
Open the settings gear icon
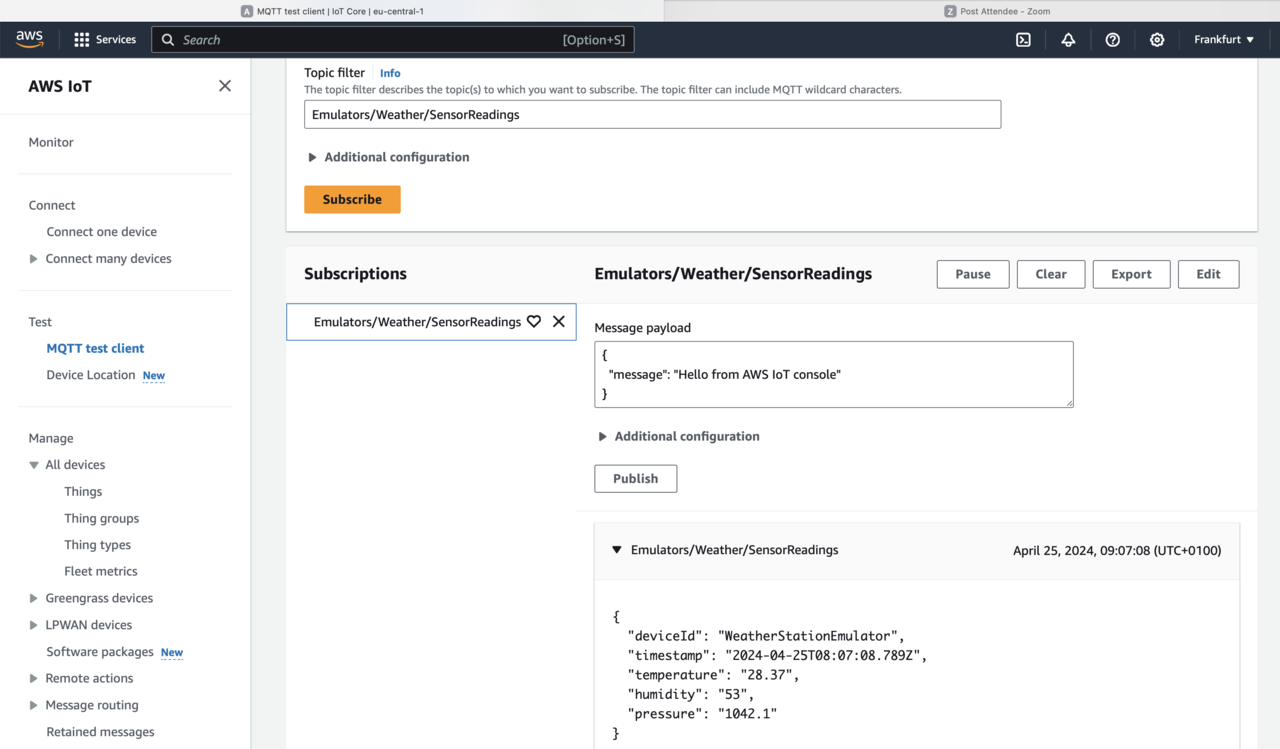(x=1157, y=40)
